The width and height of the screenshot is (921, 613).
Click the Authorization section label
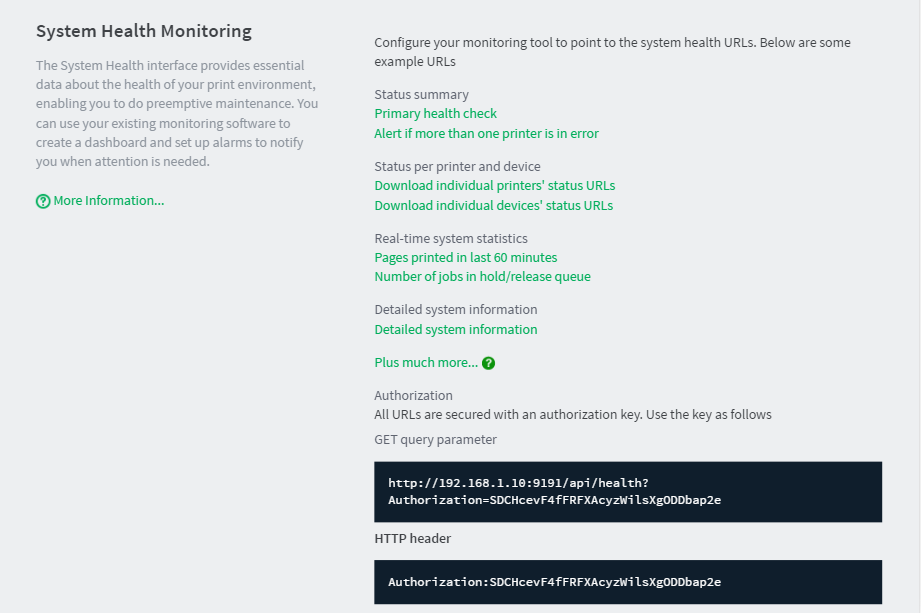tap(414, 395)
